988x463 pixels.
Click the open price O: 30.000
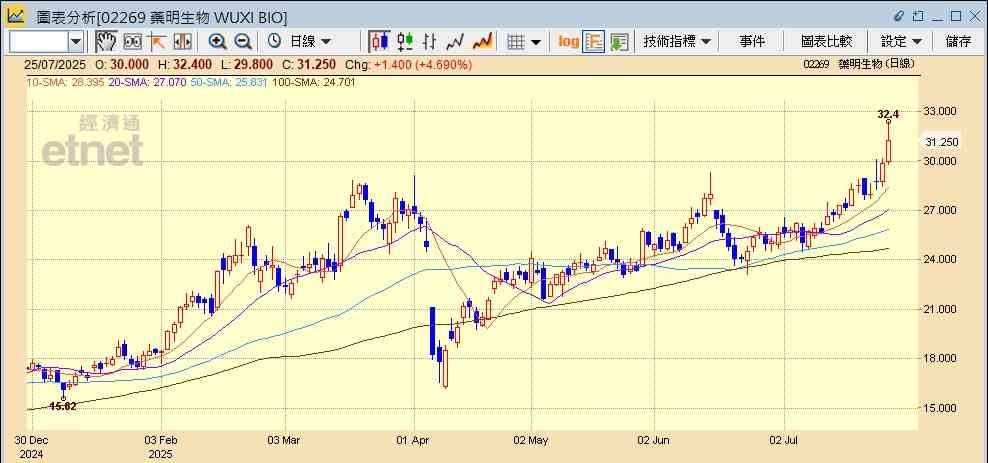122,64
